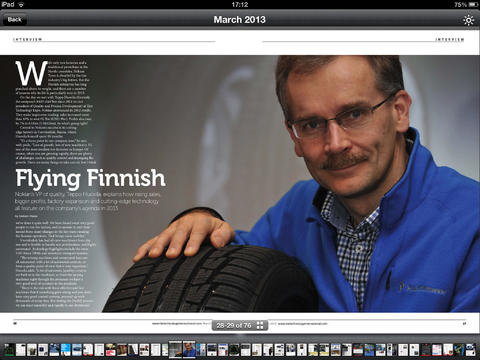Screen dimensions: 480x360
Task: Click the Flying Finnish headline
Action: [90, 178]
